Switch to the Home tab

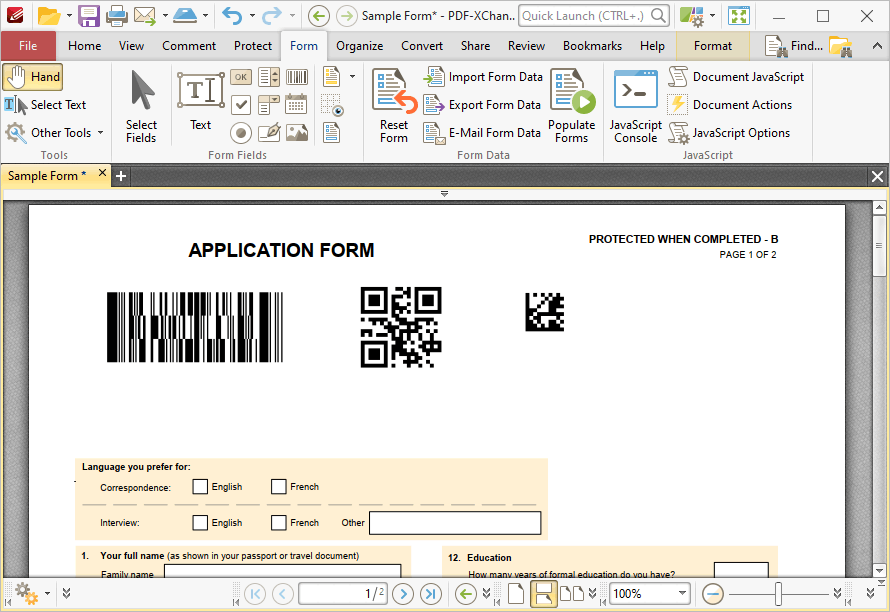pyautogui.click(x=85, y=46)
